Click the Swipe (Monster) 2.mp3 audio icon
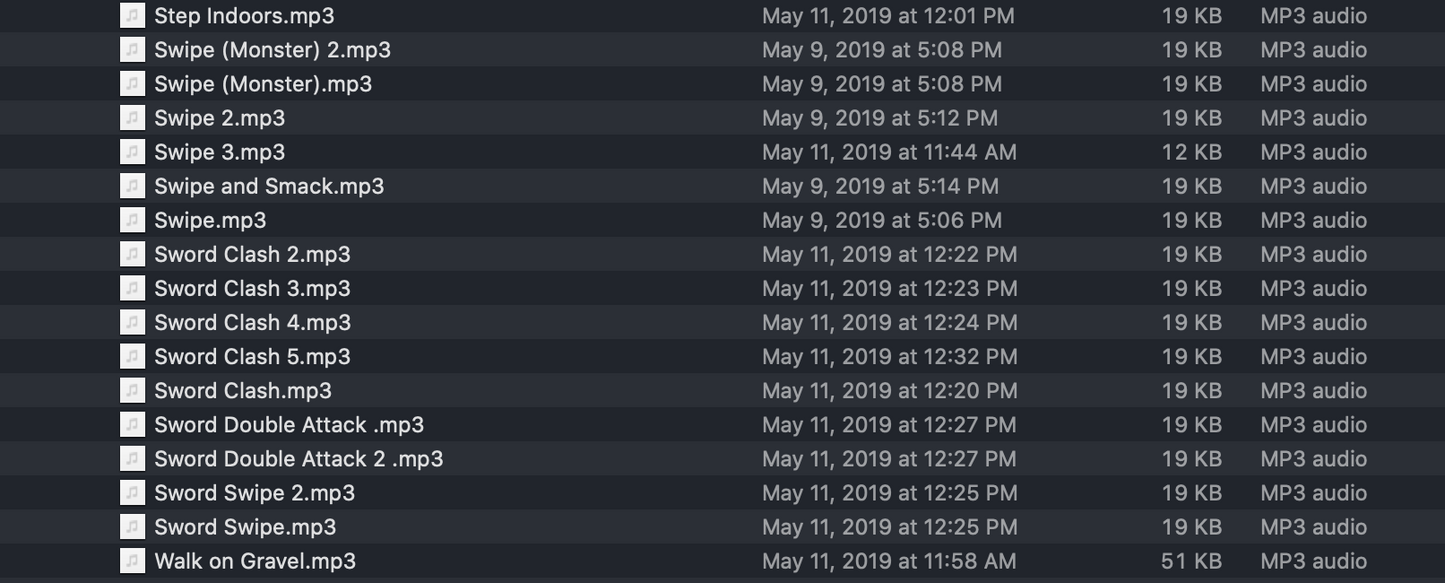This screenshot has height=583, width=1445. click(132, 50)
